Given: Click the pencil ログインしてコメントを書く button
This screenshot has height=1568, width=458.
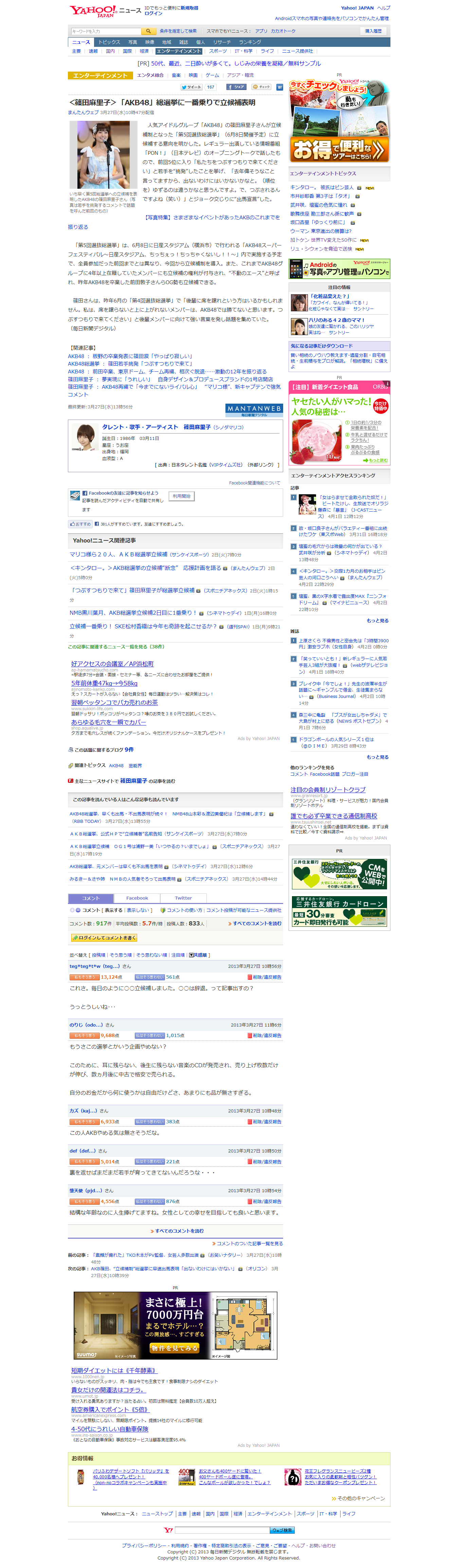Looking at the screenshot, I should tap(104, 937).
